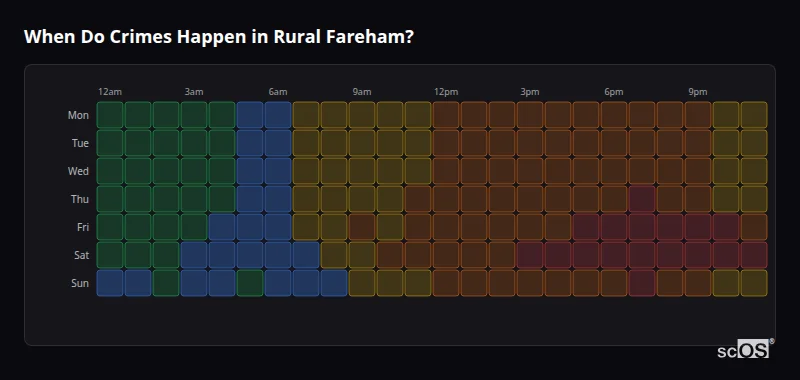Select the green Sunday 5am heatmap cell
This screenshot has height=380, width=800.
250,283
